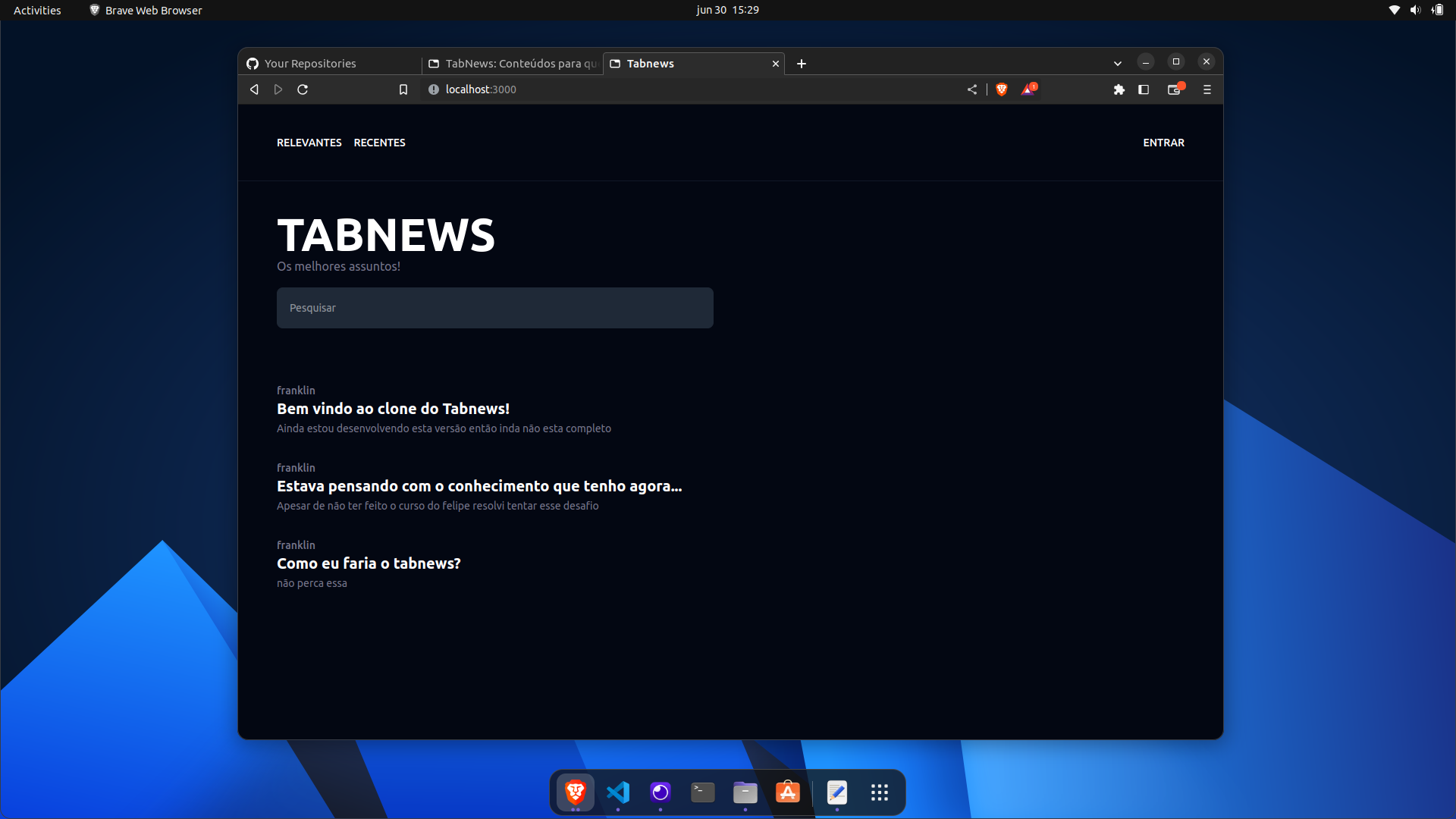
Task: Expand the tab search chevron
Action: click(1117, 63)
